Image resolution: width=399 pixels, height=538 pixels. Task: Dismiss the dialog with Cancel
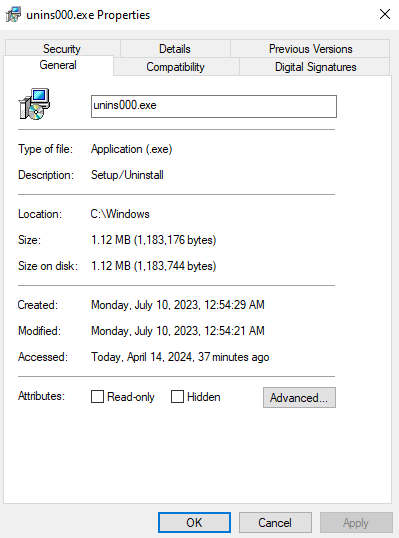(x=275, y=523)
